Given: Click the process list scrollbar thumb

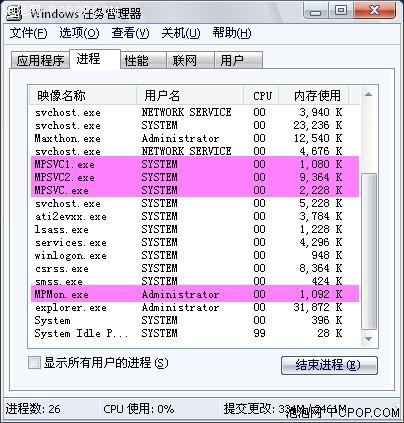Looking at the screenshot, I should (369, 252).
